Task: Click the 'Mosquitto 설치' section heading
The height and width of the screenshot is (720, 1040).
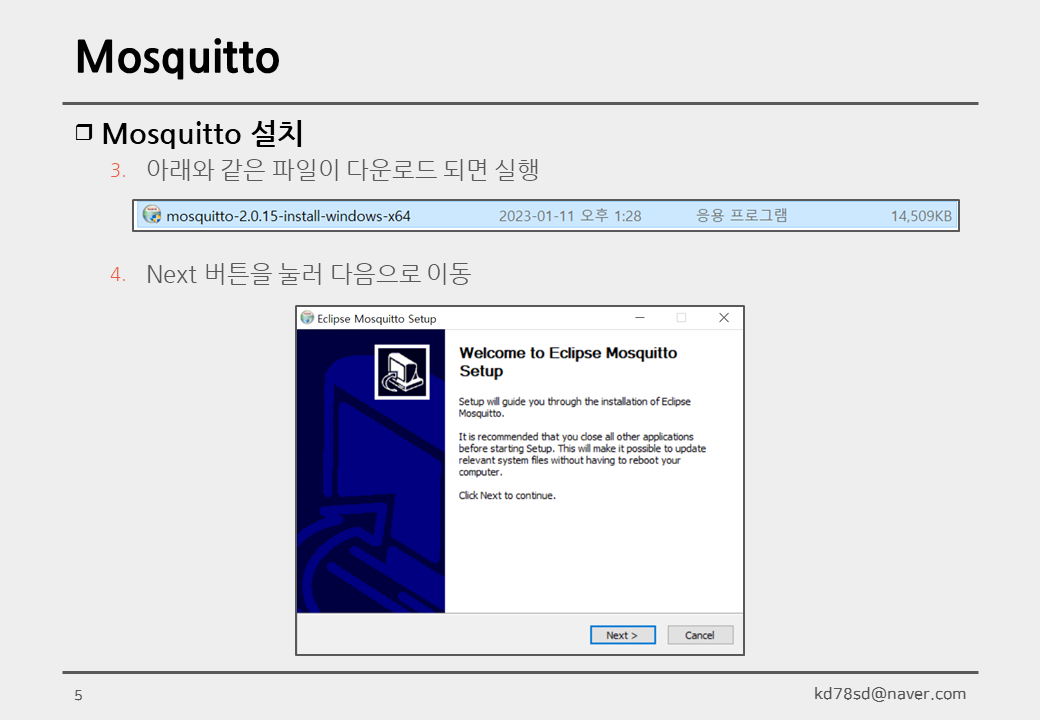Action: [202, 133]
